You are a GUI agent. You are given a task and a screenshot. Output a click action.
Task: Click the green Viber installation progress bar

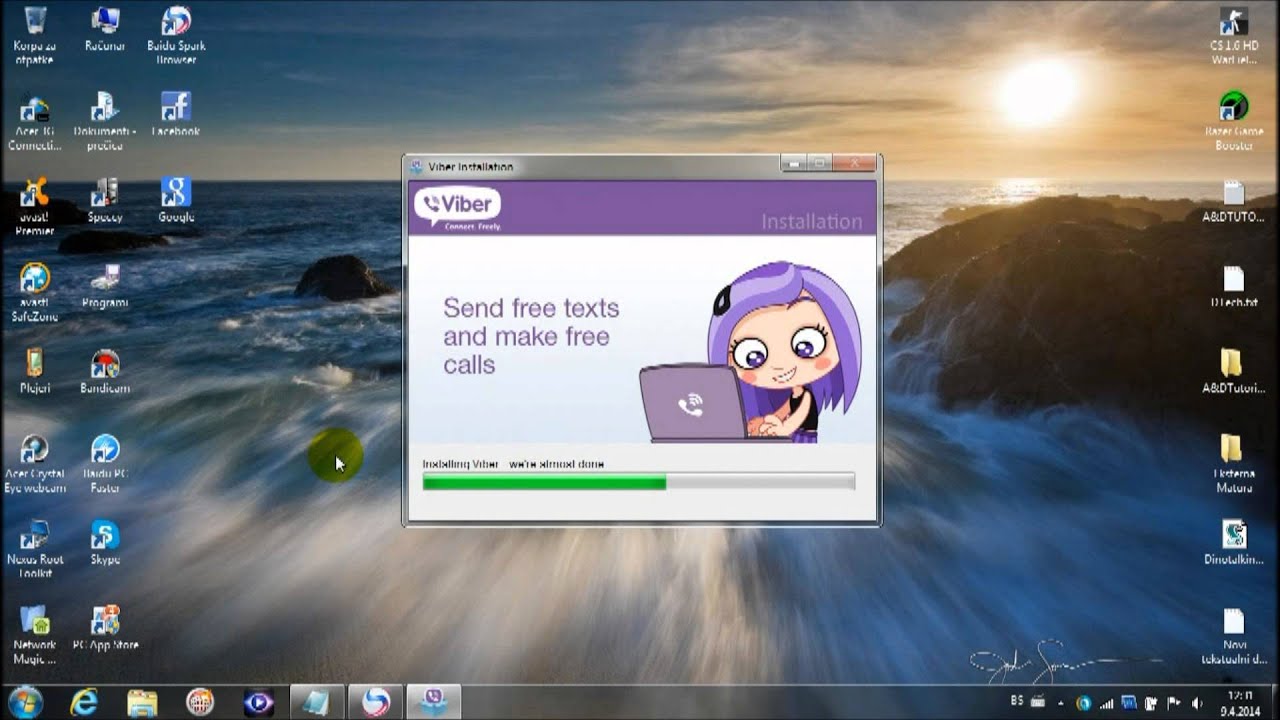coord(638,482)
